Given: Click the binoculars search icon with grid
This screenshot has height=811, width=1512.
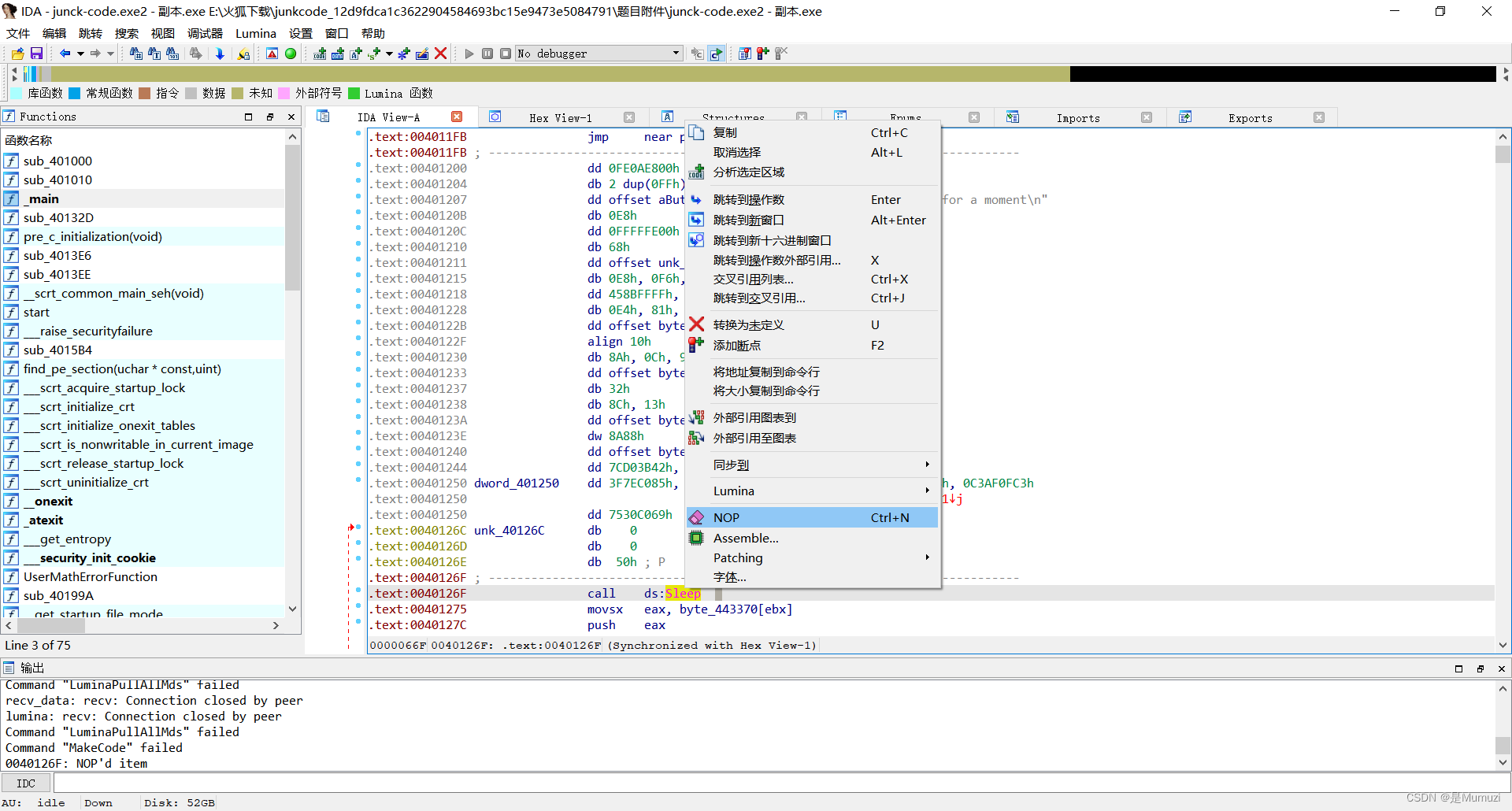Looking at the screenshot, I should [136, 54].
